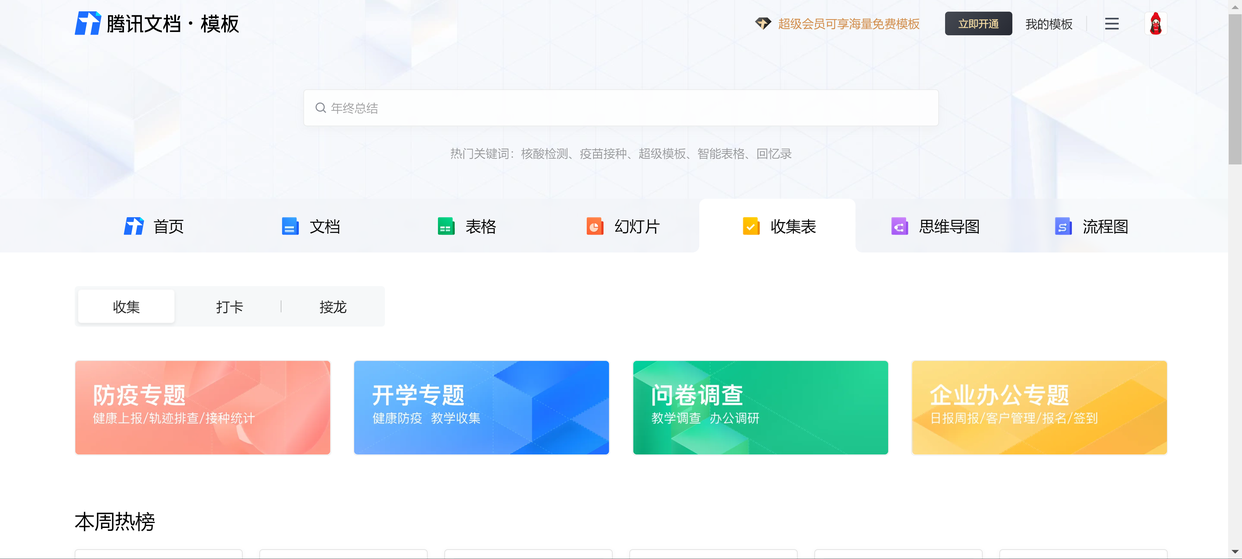The height and width of the screenshot is (559, 1242).
Task: Open the 开学专题 banner card
Action: click(x=481, y=408)
